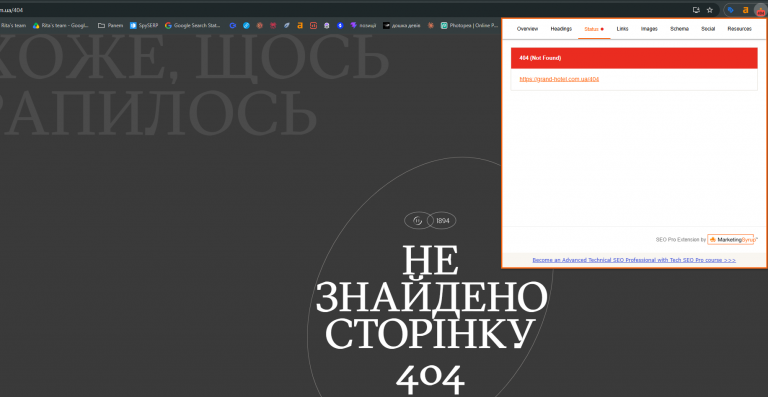Bookmark this page with the star icon

[x=710, y=10]
